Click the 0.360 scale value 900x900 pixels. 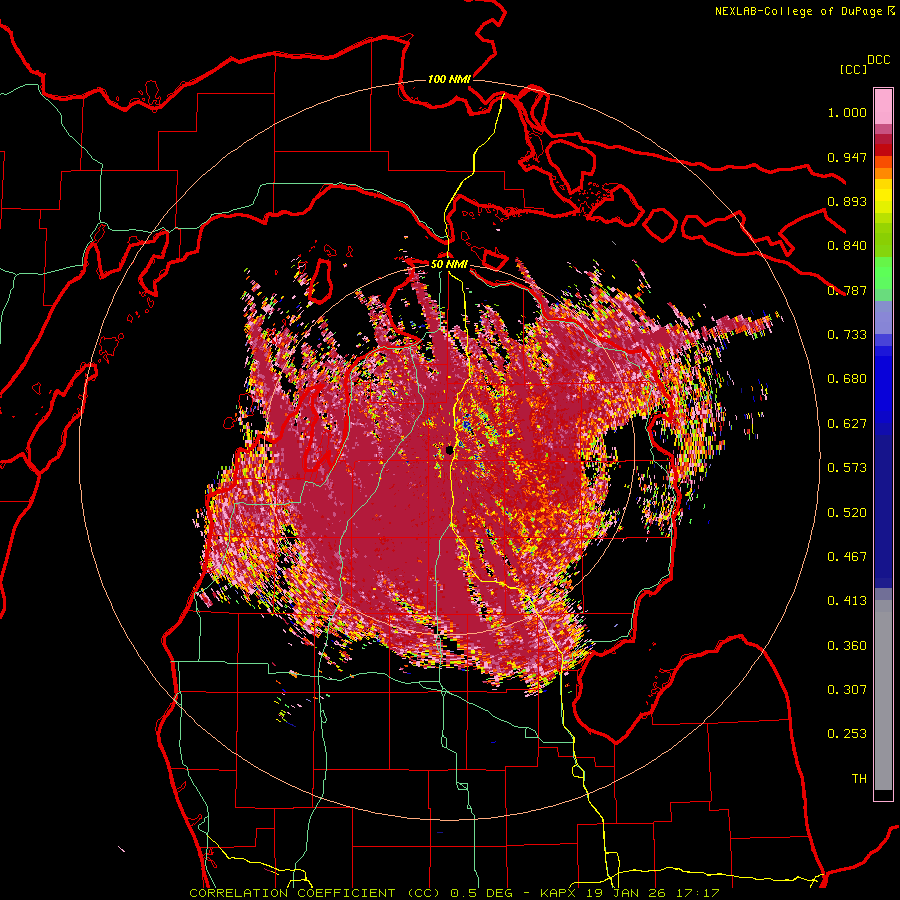click(x=847, y=646)
